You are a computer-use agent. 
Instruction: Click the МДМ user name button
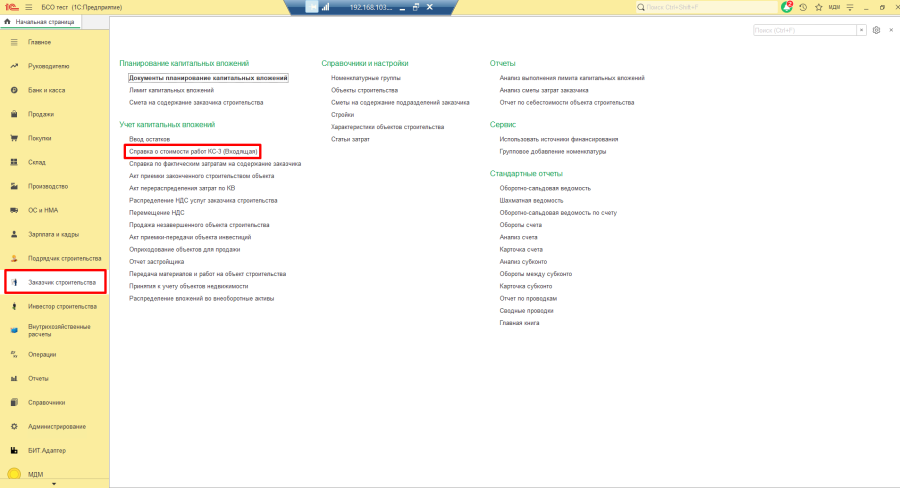[834, 7]
